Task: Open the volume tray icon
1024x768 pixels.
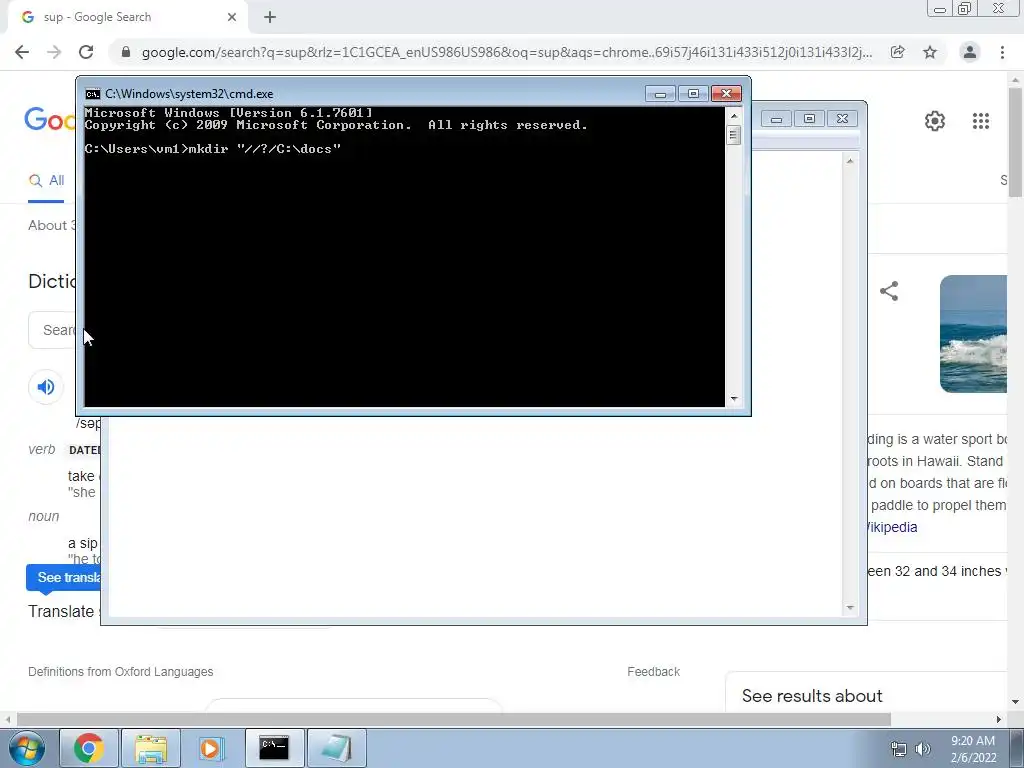Action: pos(923,749)
